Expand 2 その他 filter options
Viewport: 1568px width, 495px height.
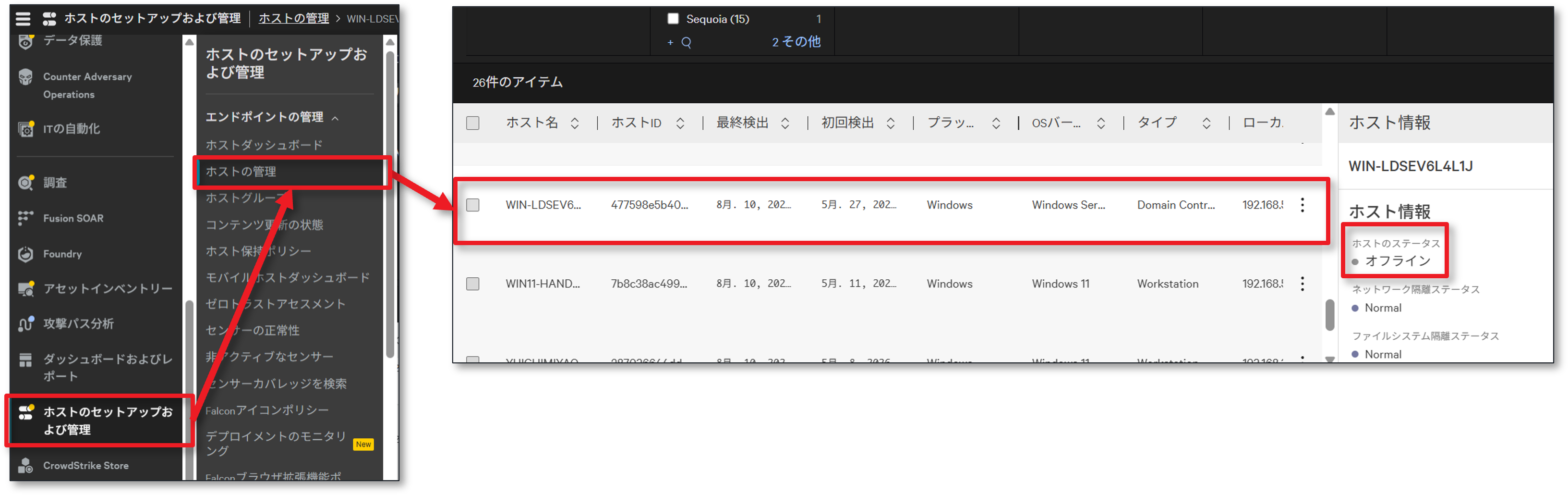click(796, 41)
